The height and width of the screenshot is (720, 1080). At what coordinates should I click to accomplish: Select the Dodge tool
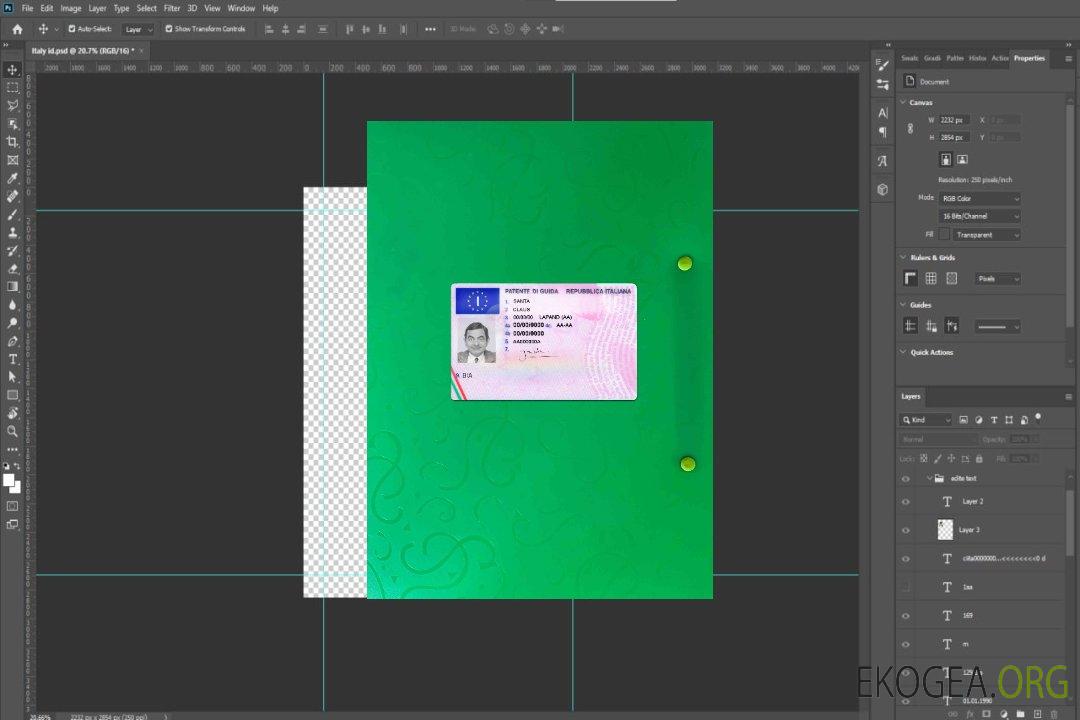[12, 323]
